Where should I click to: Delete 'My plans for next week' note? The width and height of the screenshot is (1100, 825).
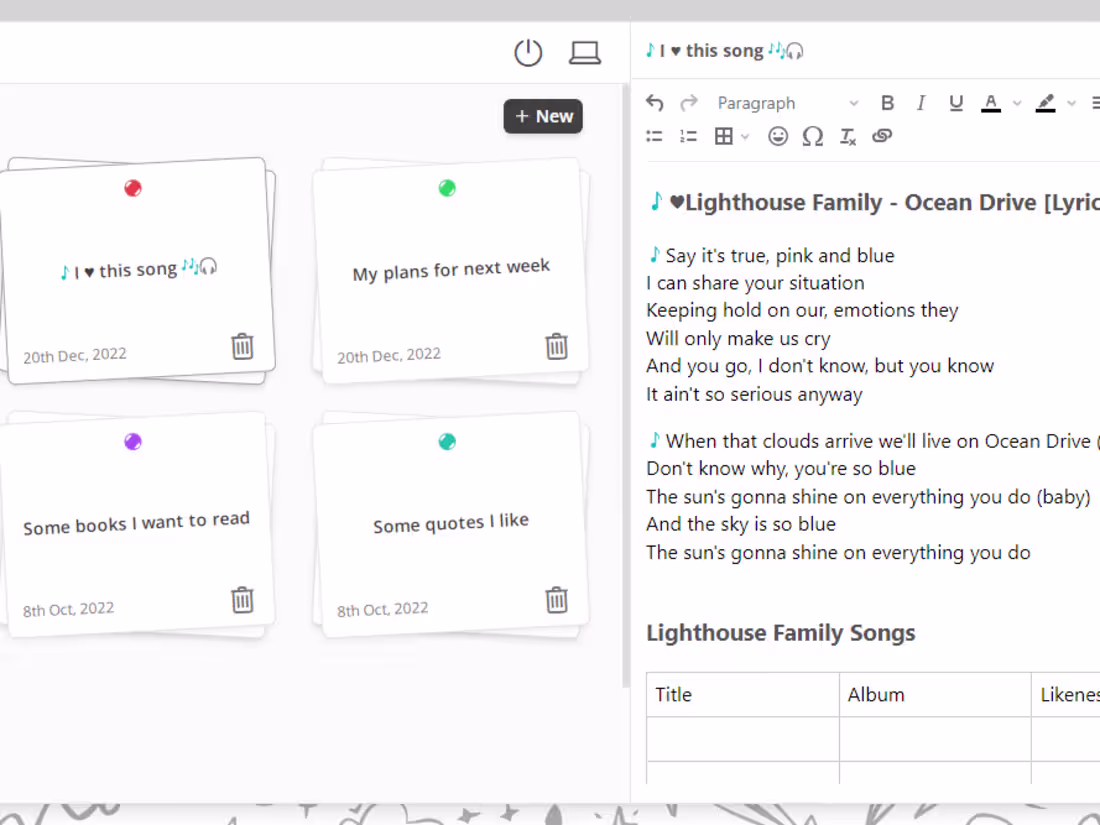pos(556,347)
